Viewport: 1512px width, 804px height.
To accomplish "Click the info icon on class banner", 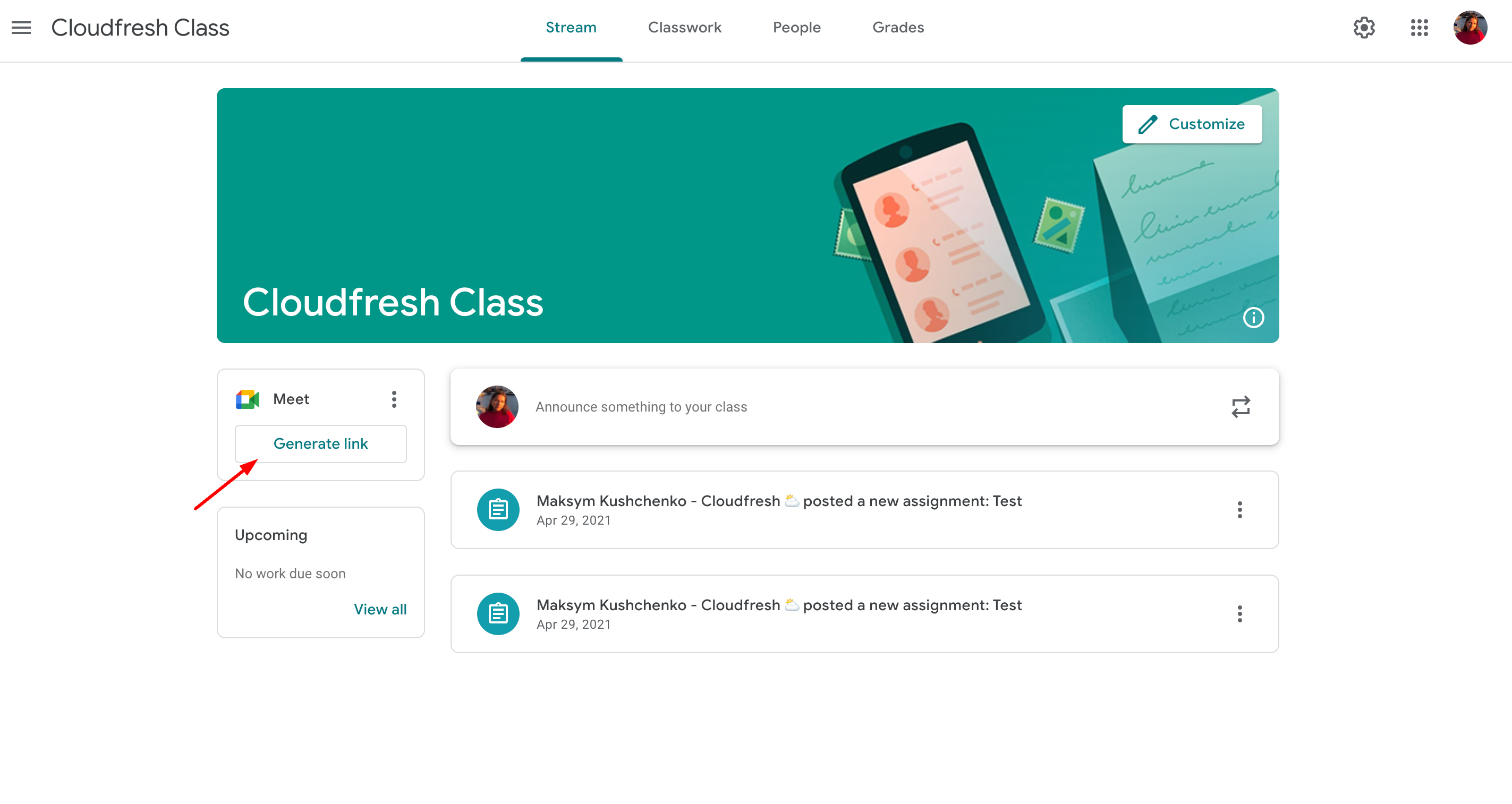I will pos(1253,318).
